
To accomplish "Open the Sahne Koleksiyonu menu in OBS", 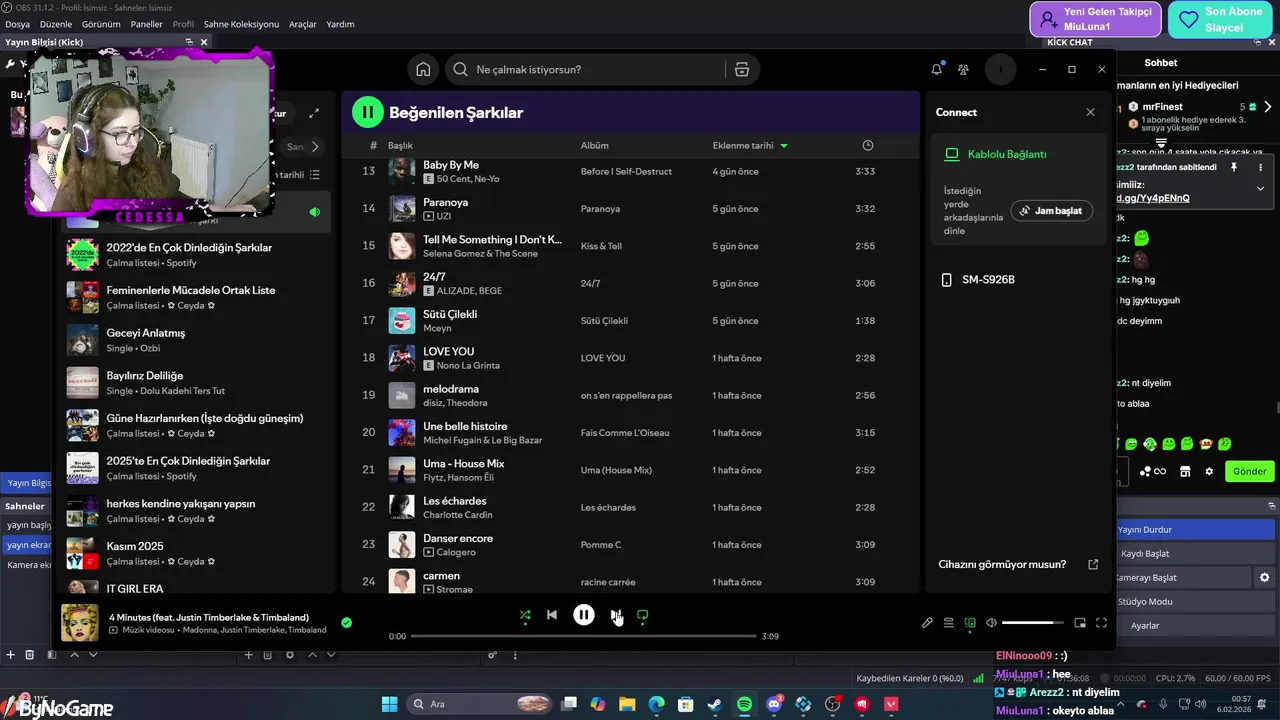I will (241, 24).
